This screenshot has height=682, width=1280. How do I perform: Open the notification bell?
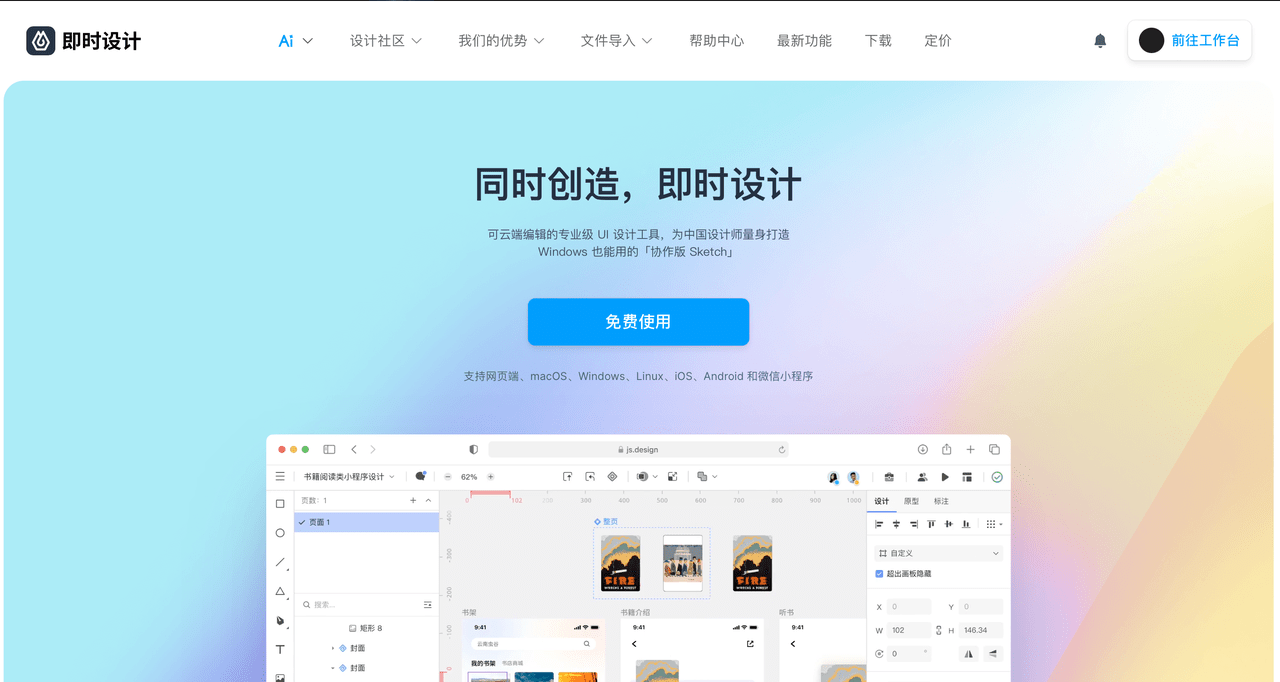pos(1099,40)
